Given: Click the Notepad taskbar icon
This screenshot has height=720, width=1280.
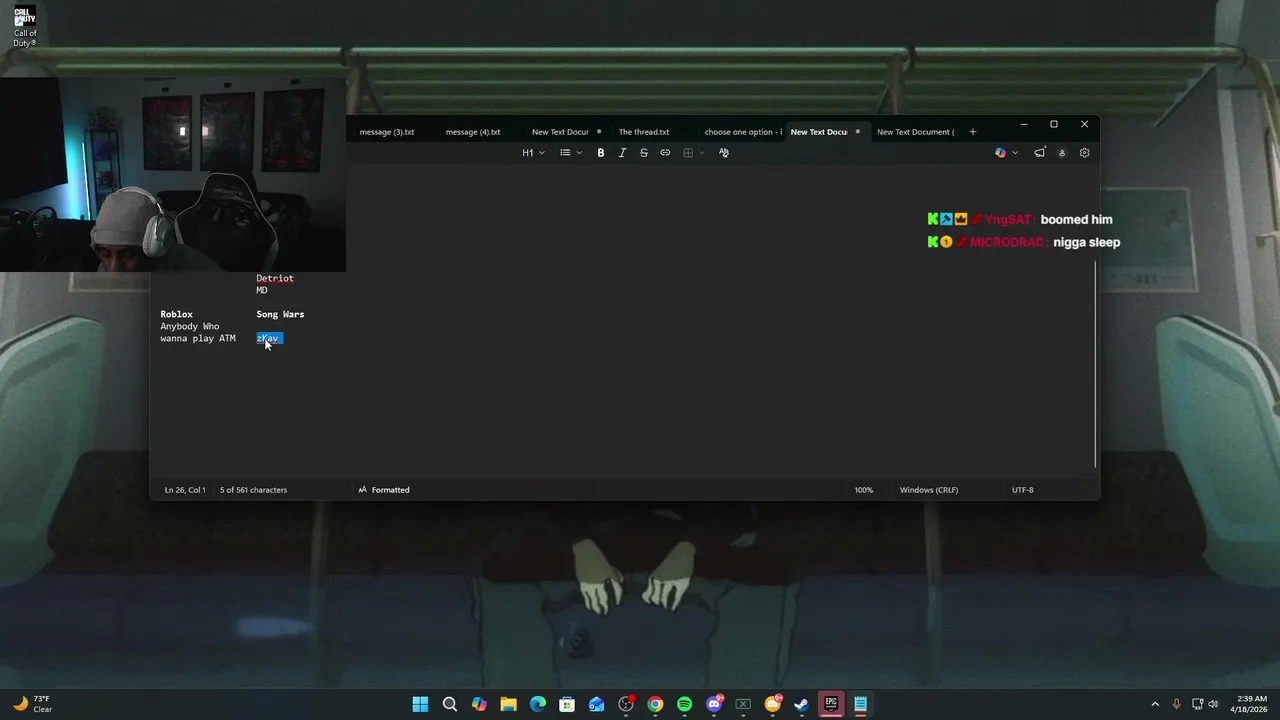Looking at the screenshot, I should coord(860,704).
